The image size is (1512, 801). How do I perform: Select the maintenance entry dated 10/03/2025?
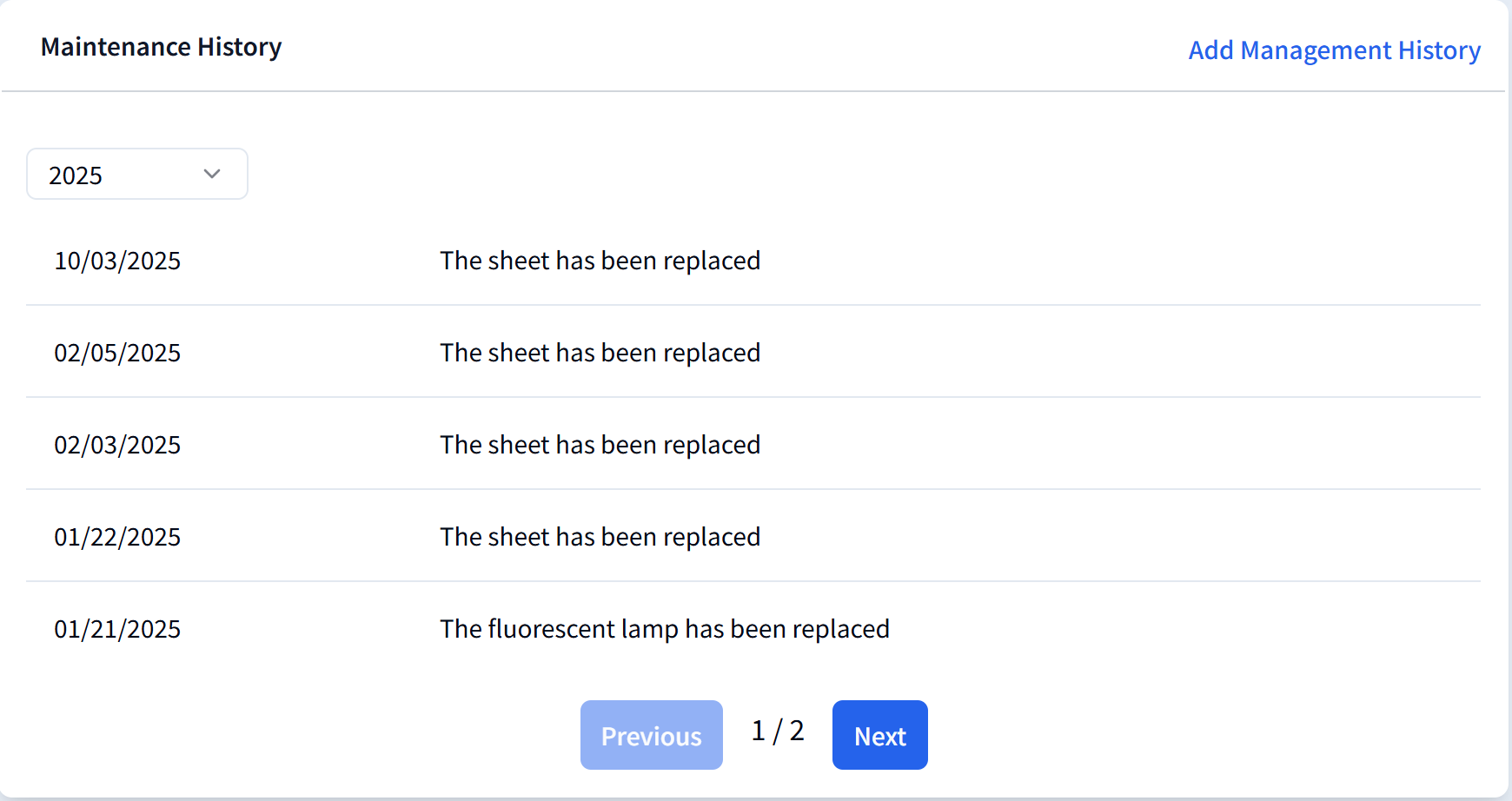point(600,260)
